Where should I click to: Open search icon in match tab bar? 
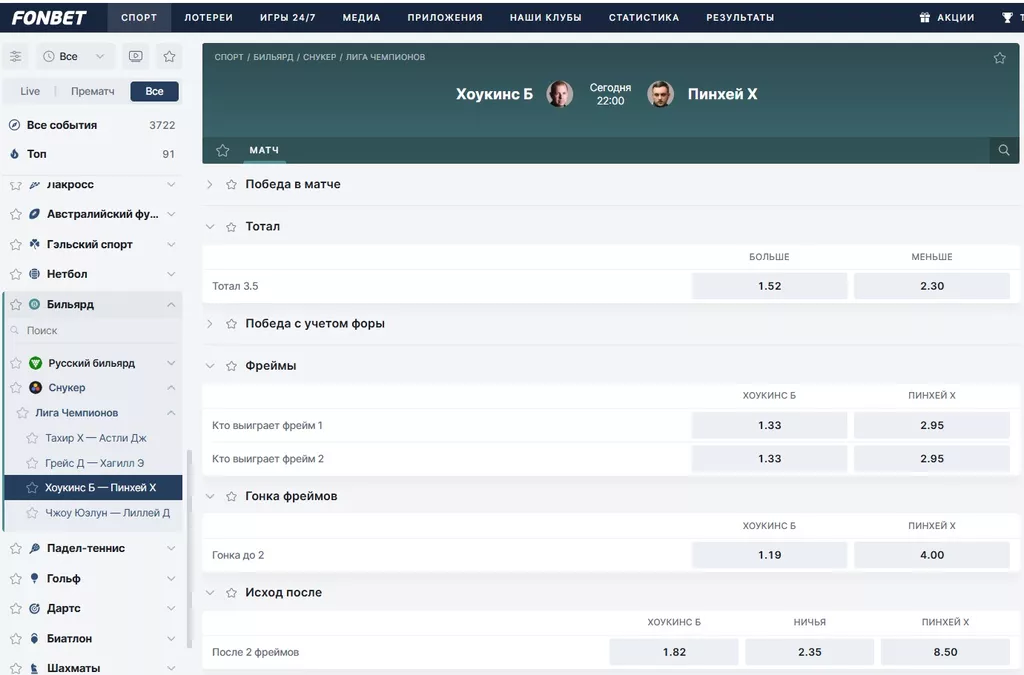[1004, 151]
